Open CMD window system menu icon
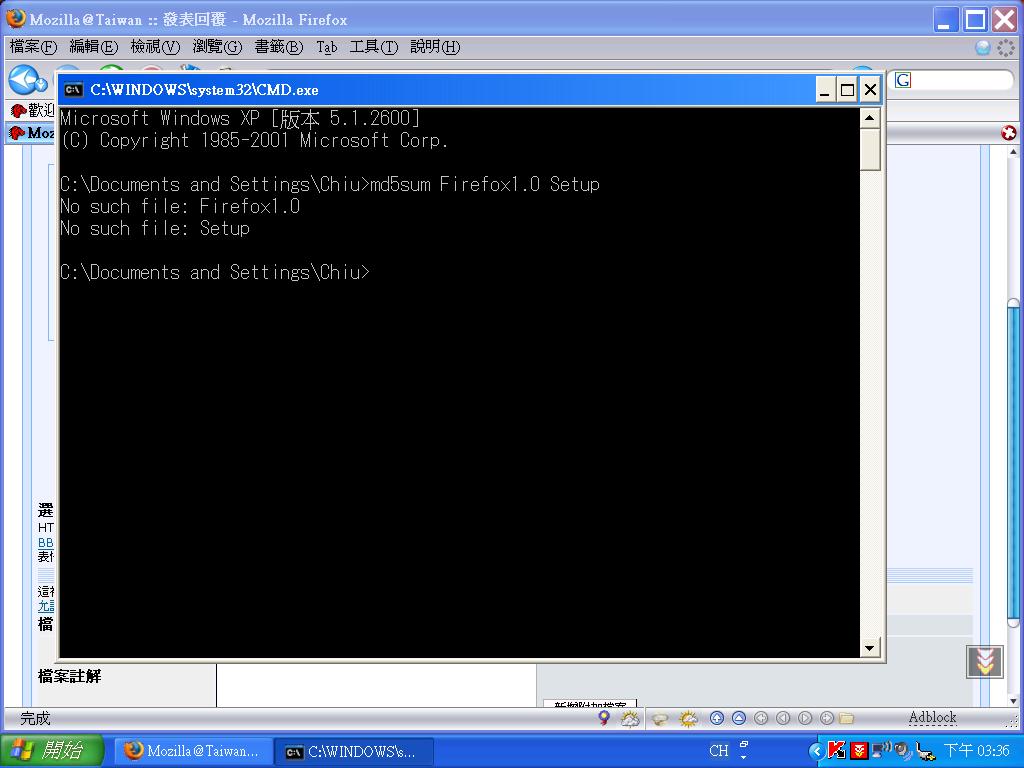Image resolution: width=1024 pixels, height=768 pixels. (73, 89)
